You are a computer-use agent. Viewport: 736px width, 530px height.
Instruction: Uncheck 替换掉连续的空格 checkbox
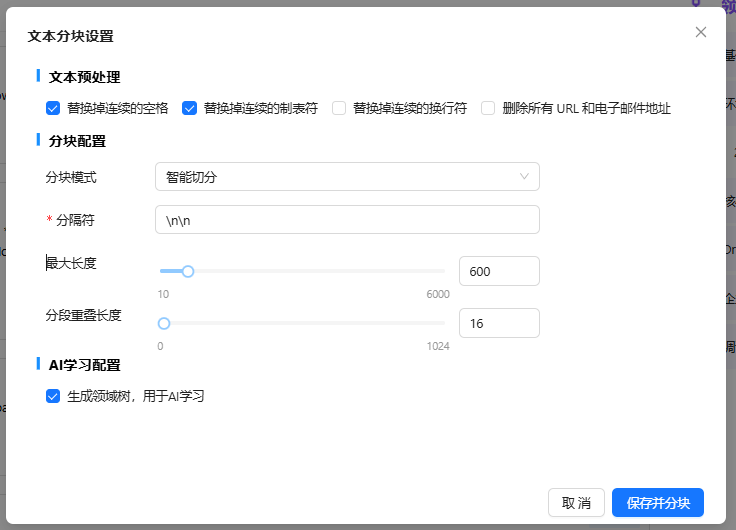point(53,108)
